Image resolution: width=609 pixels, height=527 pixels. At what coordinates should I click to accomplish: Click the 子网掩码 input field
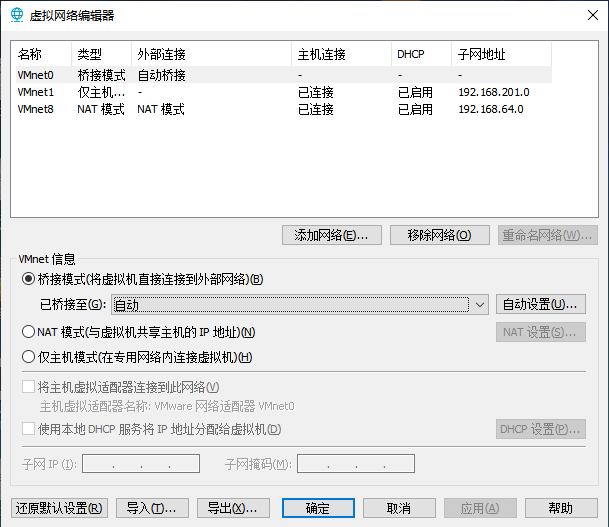356,464
